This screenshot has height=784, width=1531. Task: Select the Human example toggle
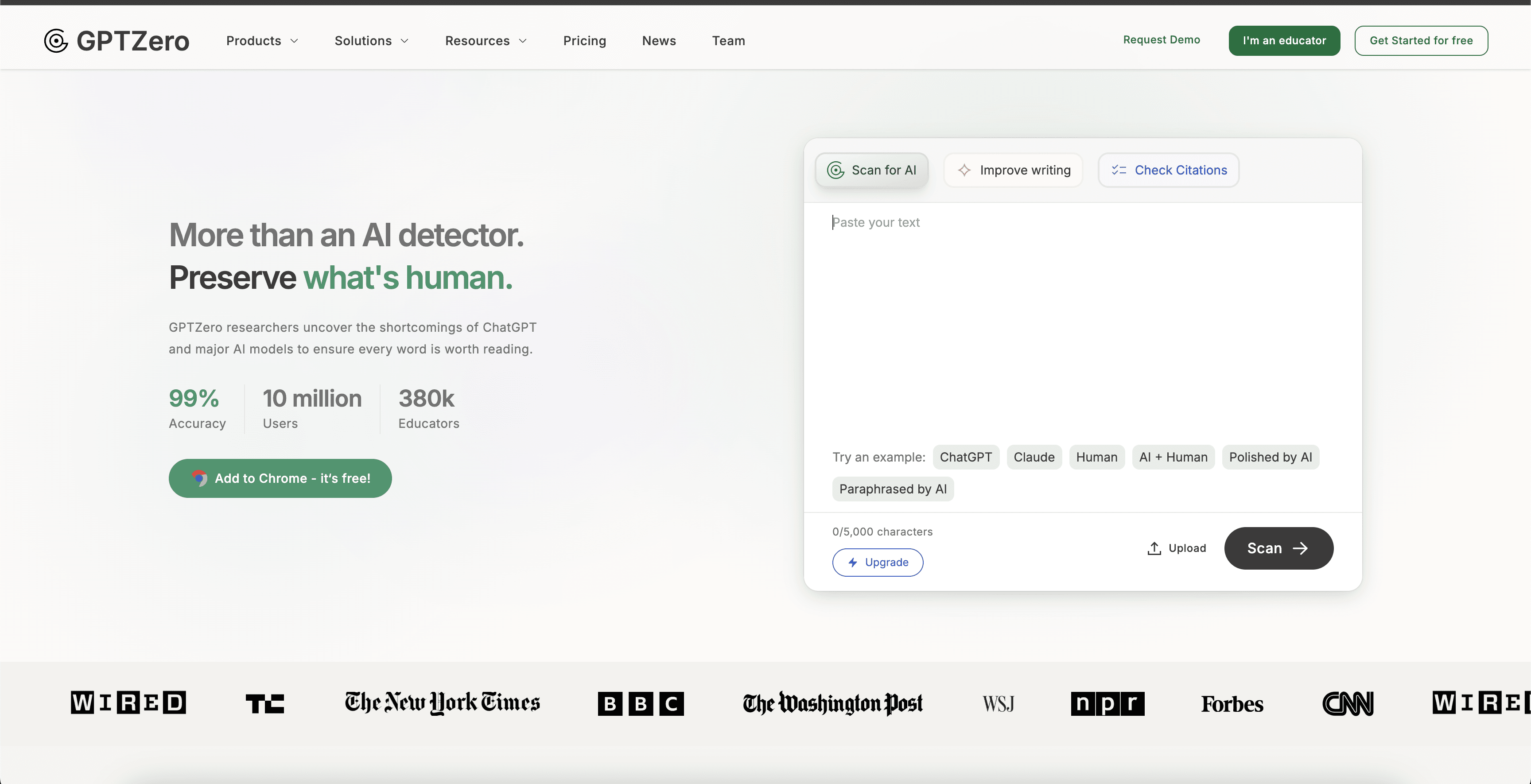coord(1096,457)
